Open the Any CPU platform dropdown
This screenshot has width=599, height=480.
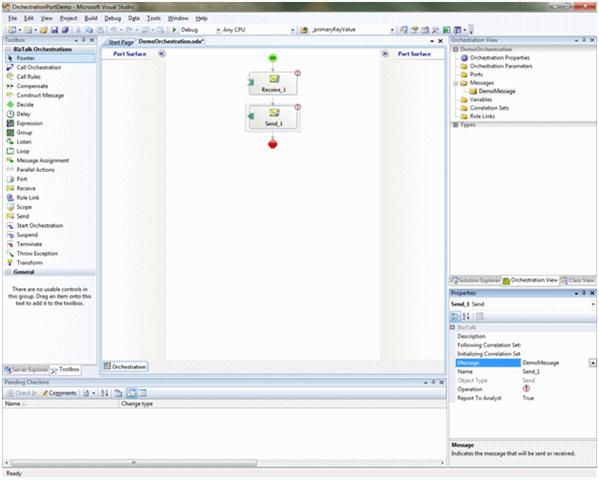(x=293, y=30)
